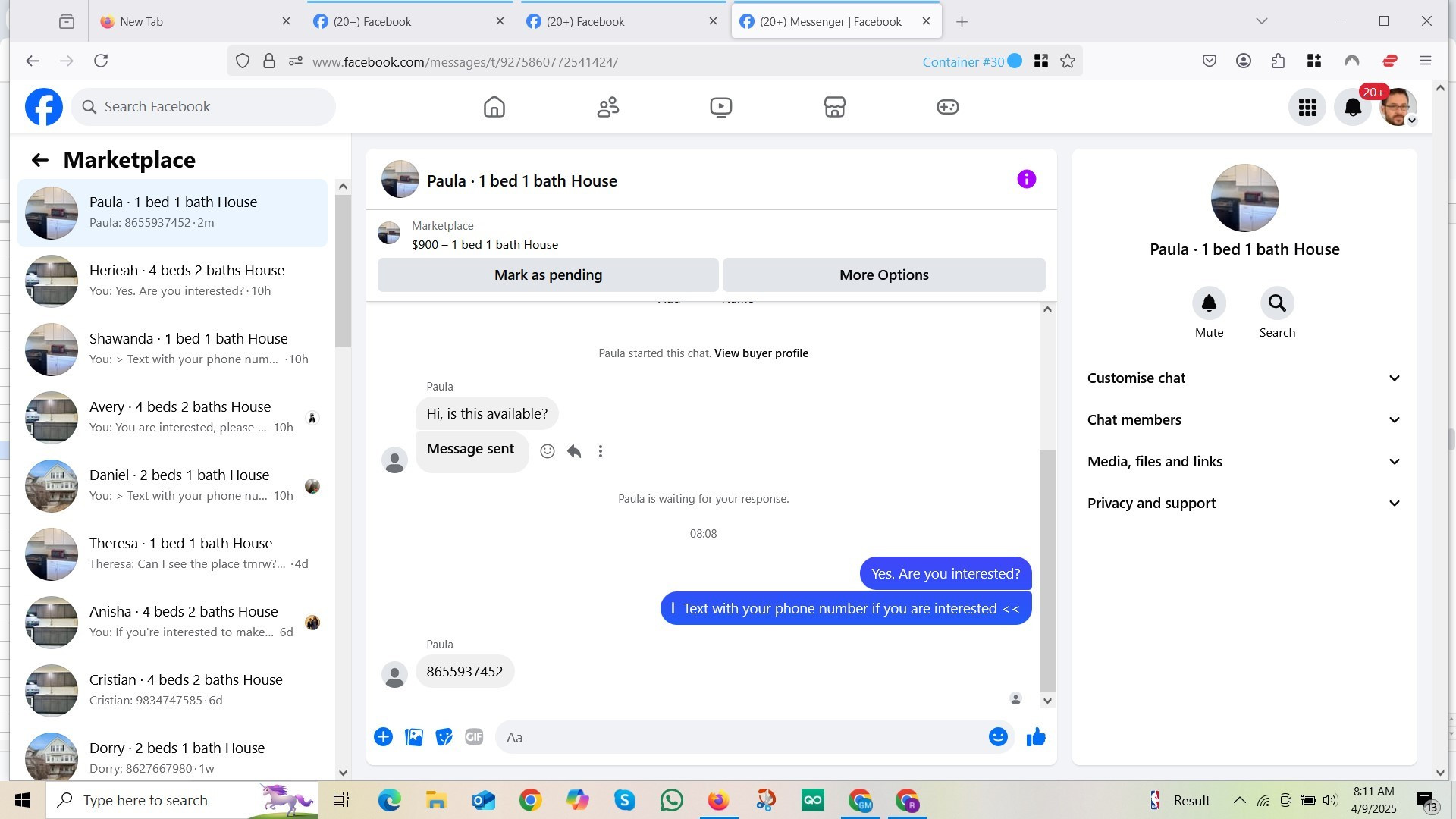Expand Privacy and support section

[x=1244, y=504]
